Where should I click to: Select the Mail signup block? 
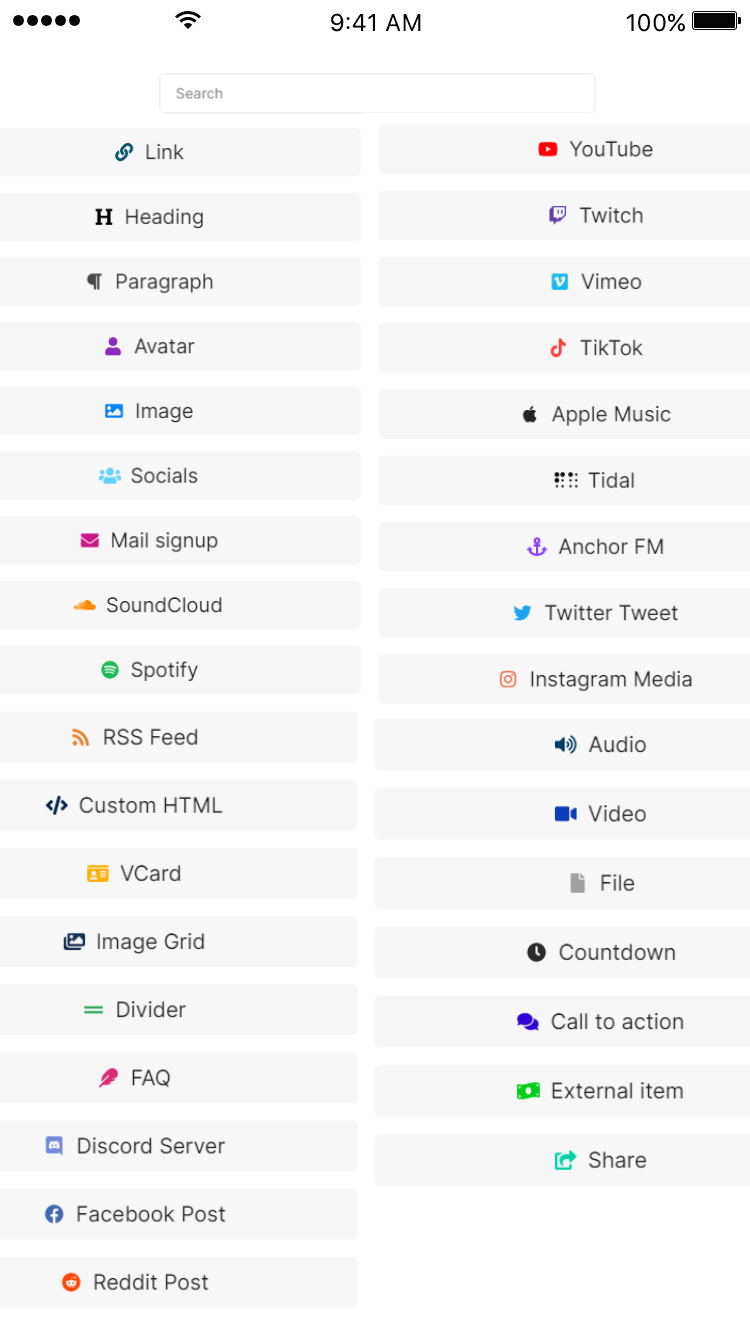[180, 541]
